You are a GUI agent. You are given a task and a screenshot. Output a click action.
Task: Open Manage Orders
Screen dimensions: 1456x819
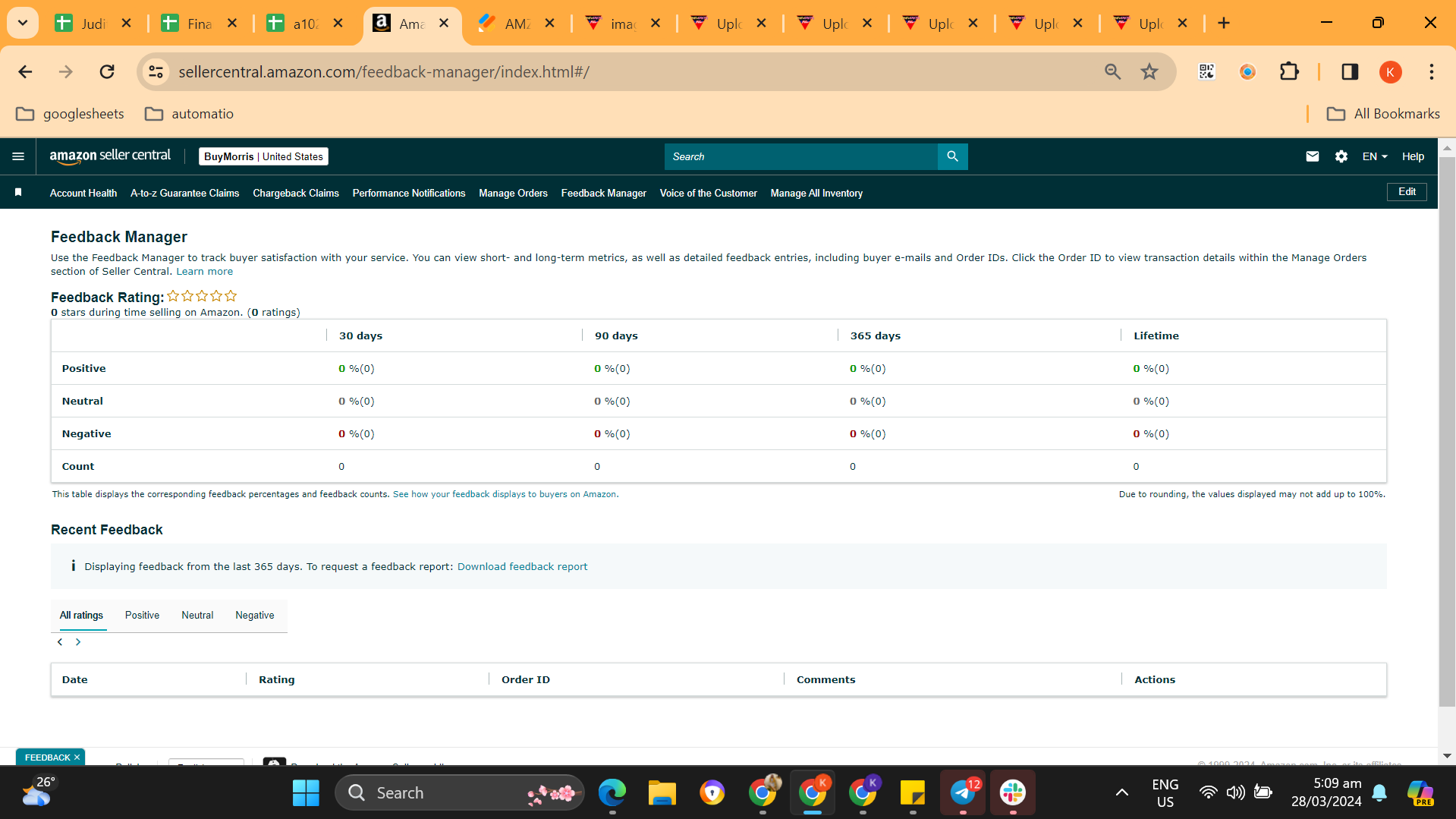coord(513,194)
